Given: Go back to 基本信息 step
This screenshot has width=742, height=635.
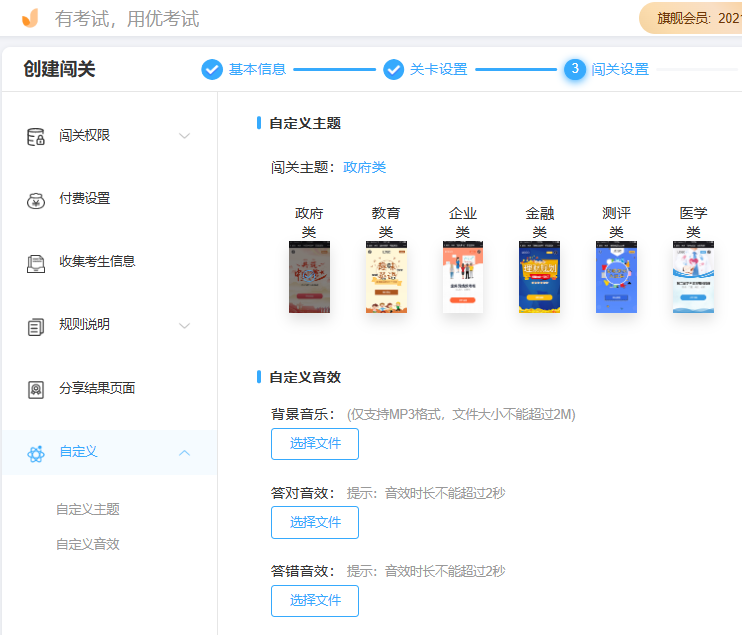Looking at the screenshot, I should click(x=257, y=70).
